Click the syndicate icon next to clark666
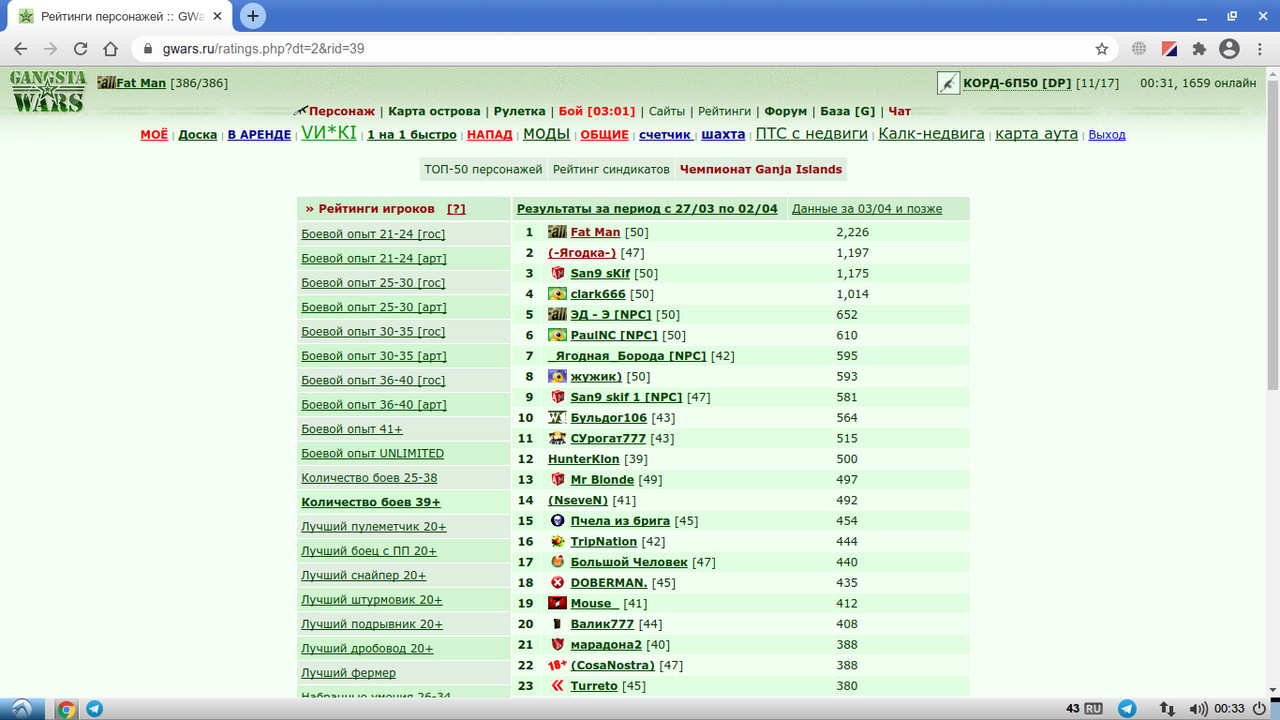The image size is (1280, 720). pos(557,294)
